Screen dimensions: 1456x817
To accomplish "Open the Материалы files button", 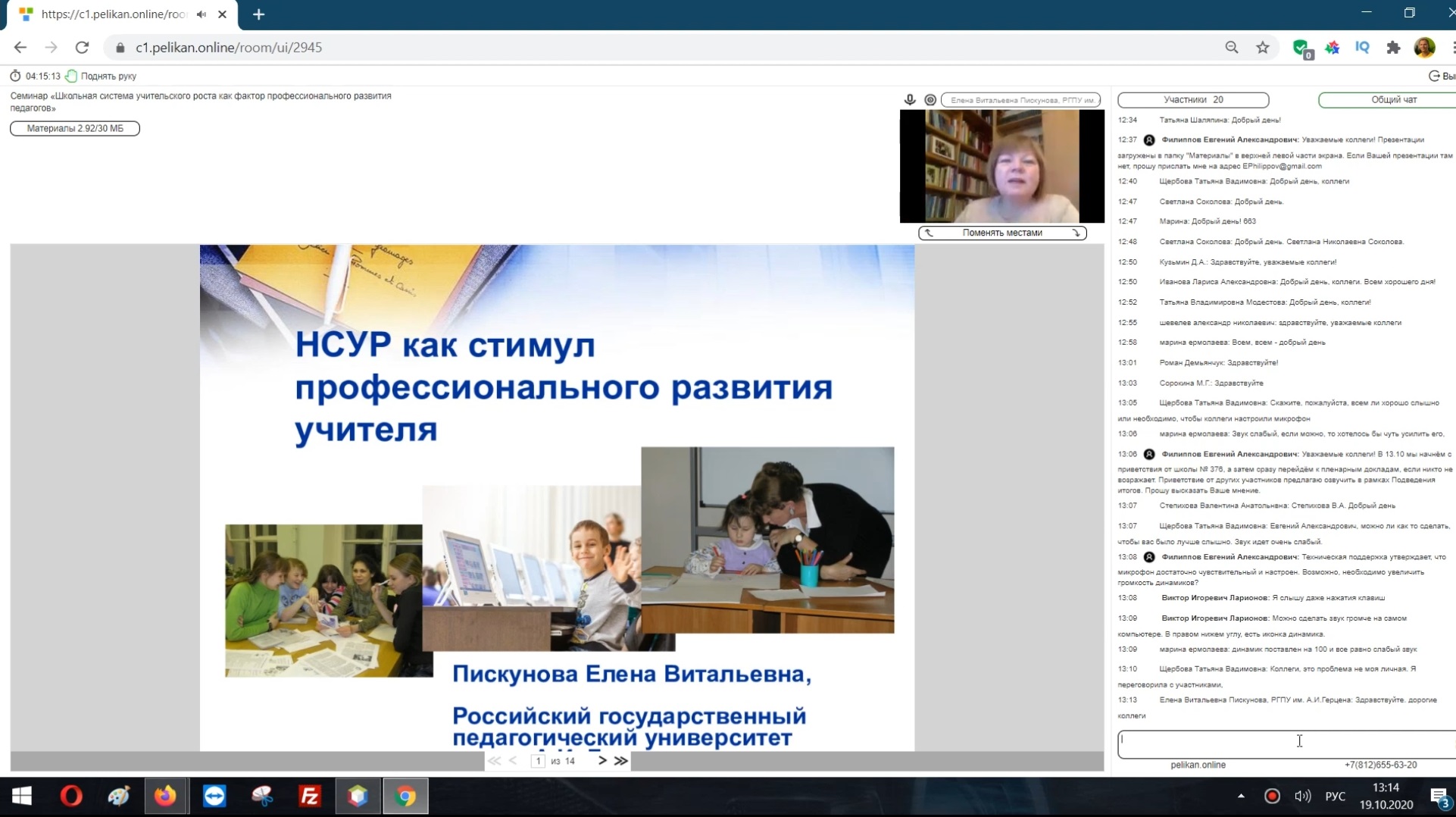I will point(75,128).
